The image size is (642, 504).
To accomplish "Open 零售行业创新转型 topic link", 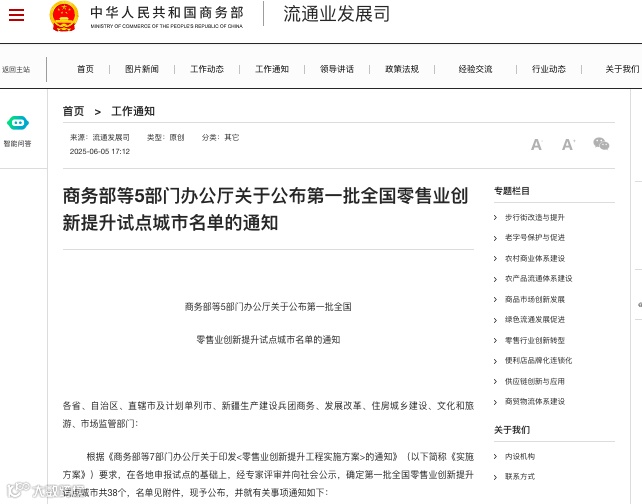I will point(535,340).
